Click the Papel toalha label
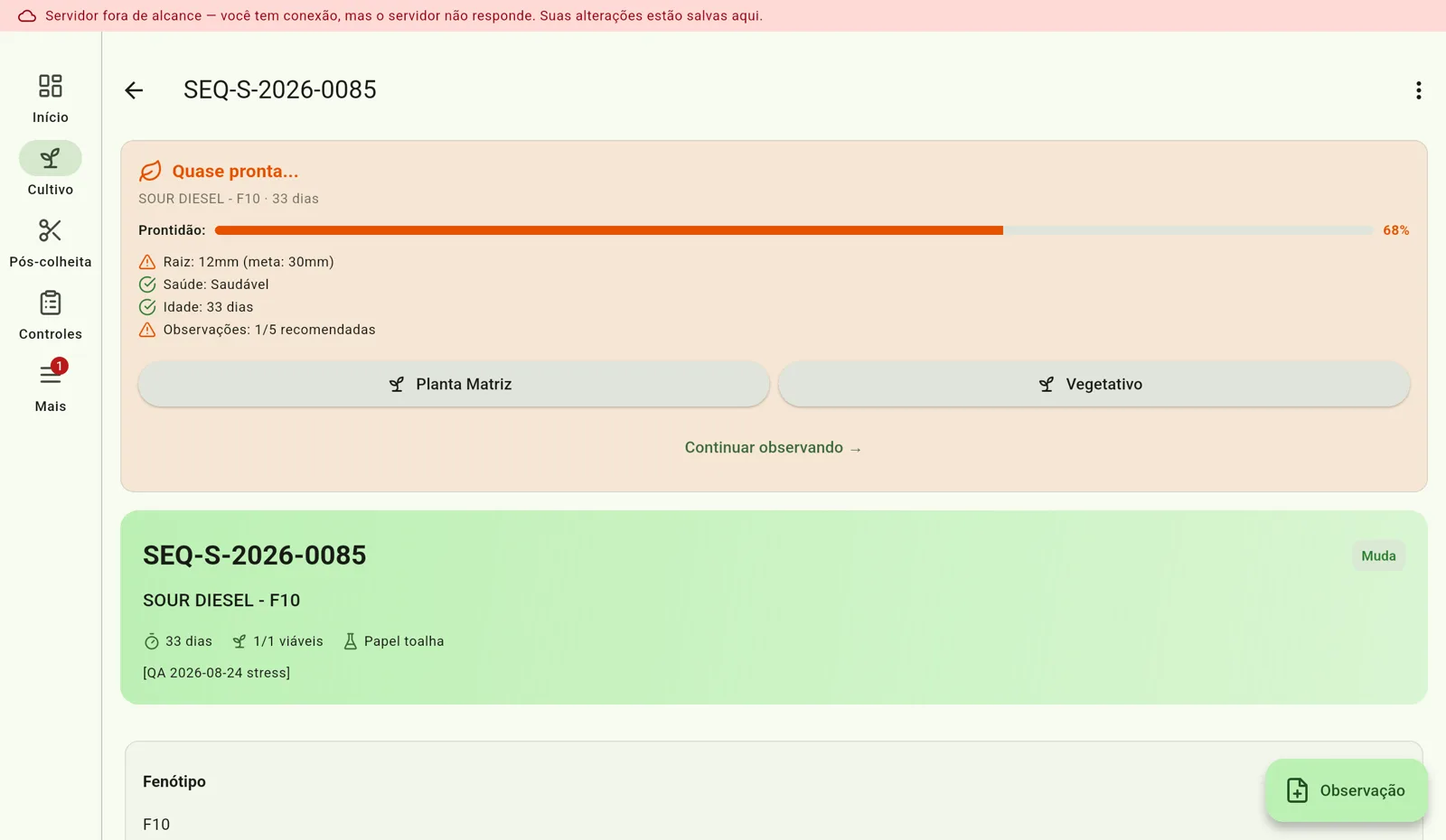 [x=404, y=641]
